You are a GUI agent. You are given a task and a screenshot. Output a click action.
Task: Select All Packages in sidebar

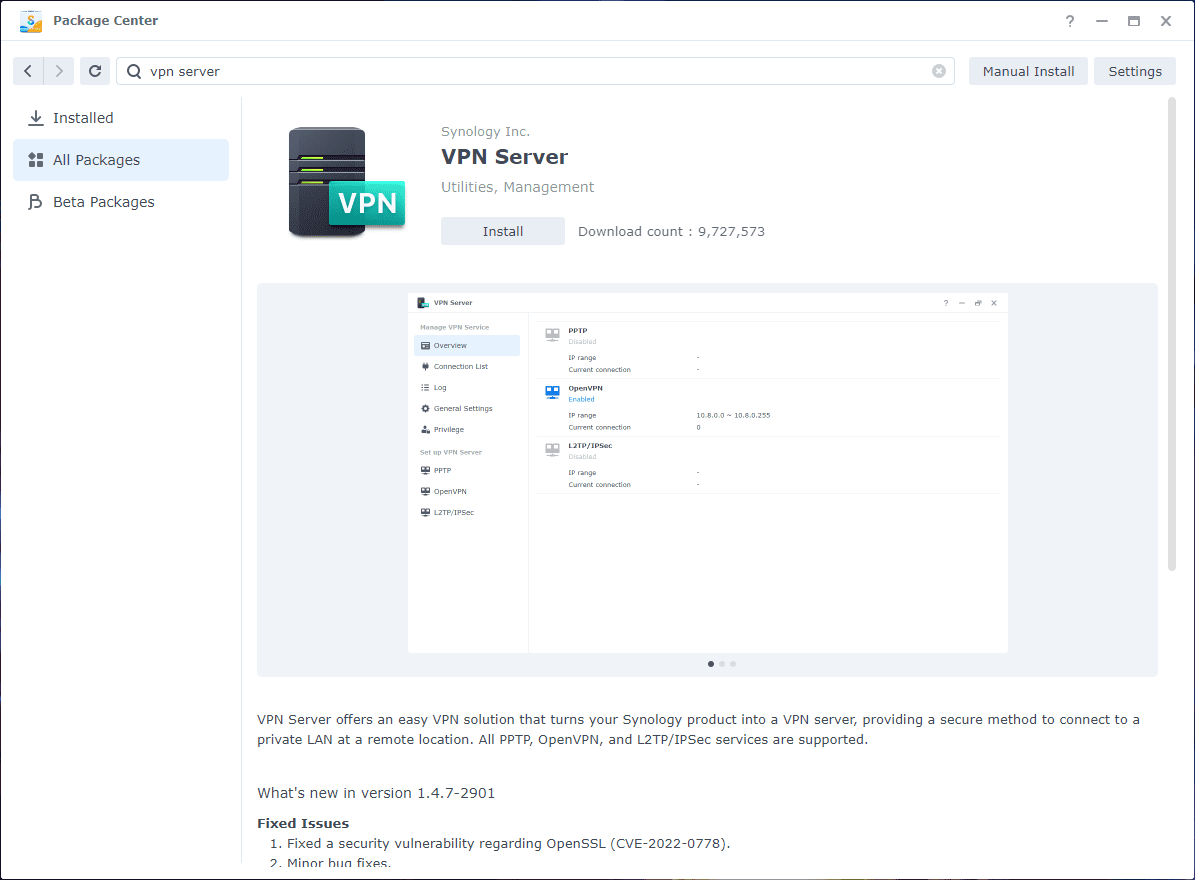pos(121,160)
